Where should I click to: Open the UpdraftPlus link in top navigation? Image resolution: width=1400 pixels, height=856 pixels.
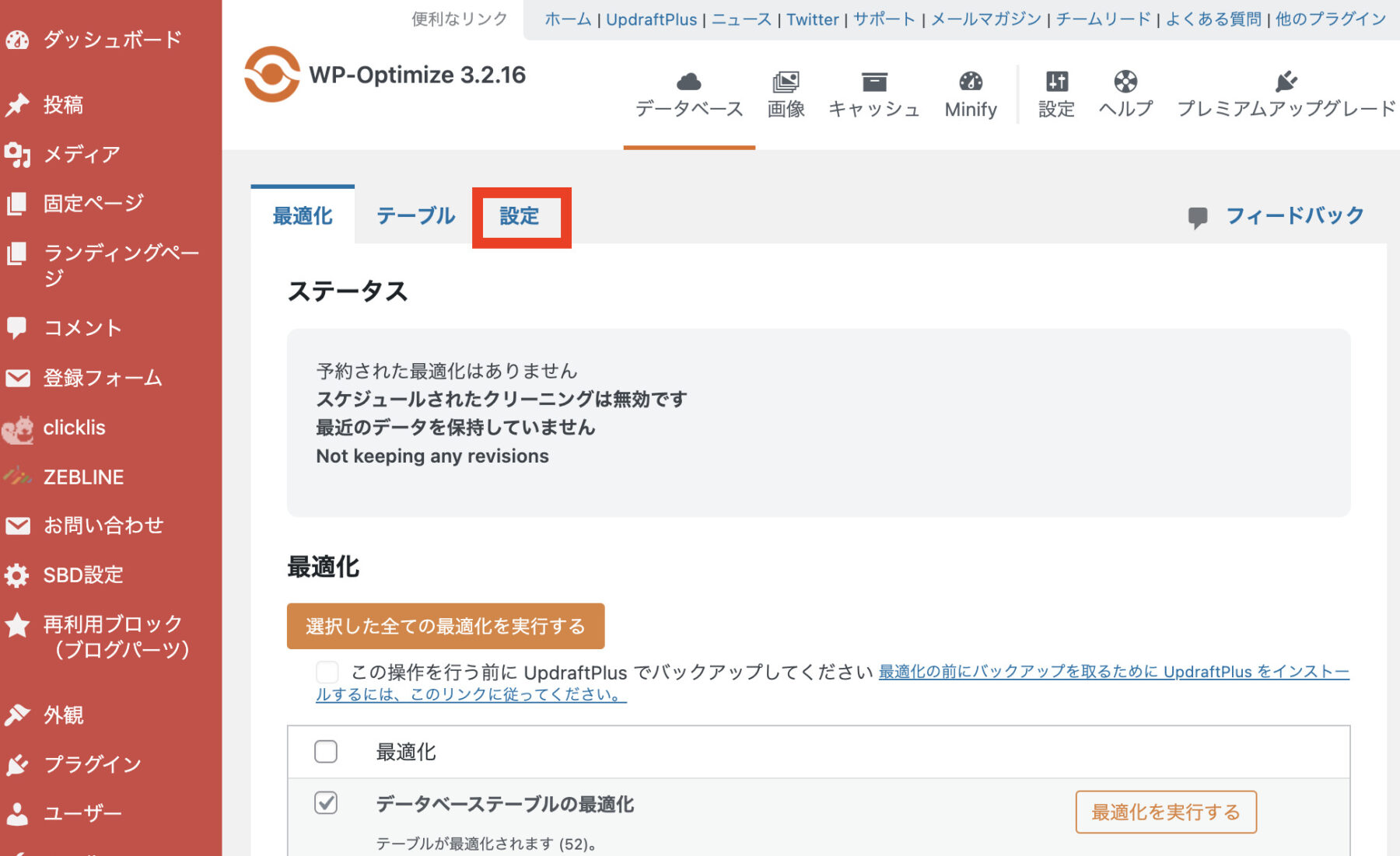tap(652, 19)
